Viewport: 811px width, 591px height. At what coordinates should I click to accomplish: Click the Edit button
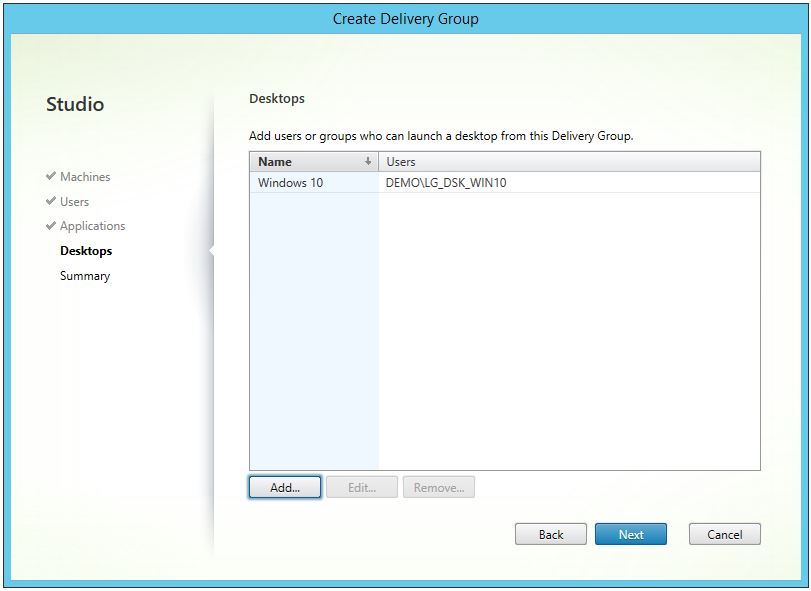(361, 487)
